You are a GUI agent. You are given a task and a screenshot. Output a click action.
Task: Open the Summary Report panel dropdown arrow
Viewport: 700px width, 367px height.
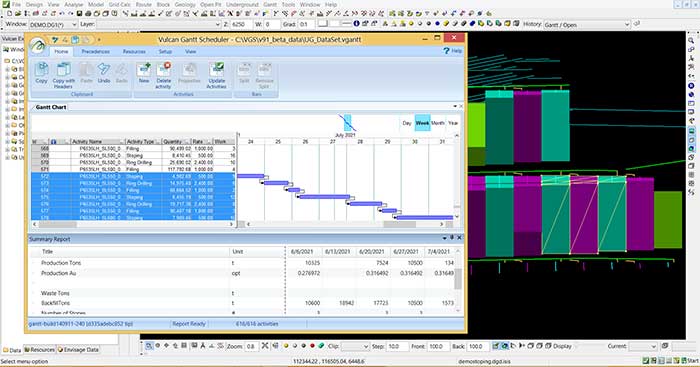[445, 238]
